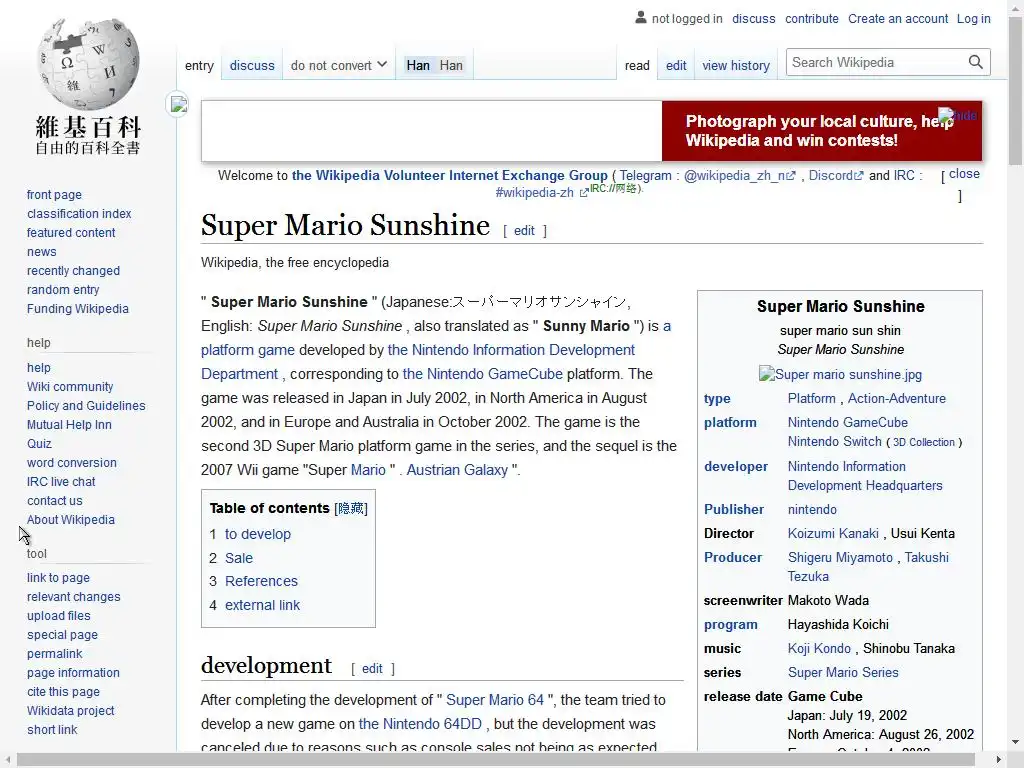
Task: Open recently changed in sidebar
Action: (73, 270)
